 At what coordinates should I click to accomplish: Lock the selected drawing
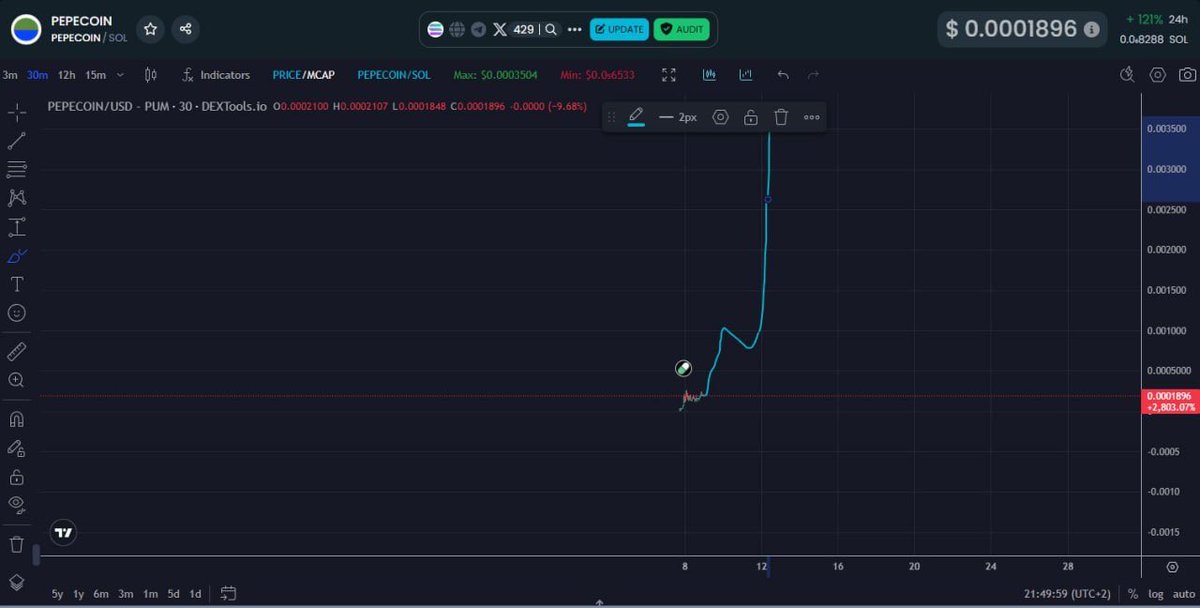750,117
